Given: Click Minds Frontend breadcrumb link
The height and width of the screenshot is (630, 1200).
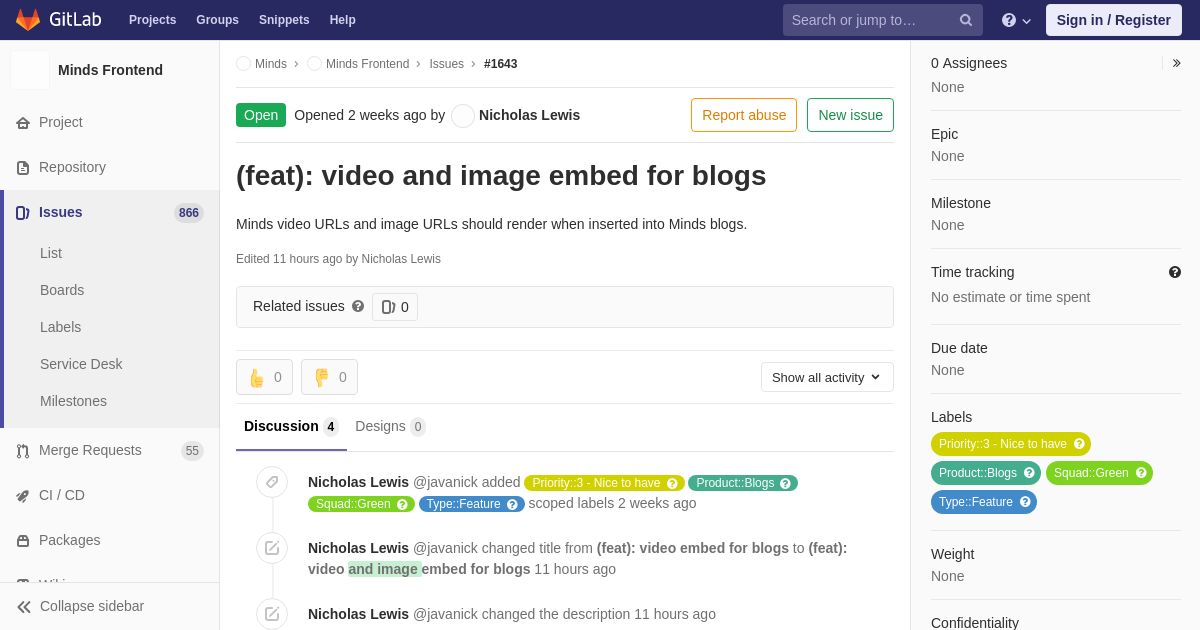Looking at the screenshot, I should [367, 64].
